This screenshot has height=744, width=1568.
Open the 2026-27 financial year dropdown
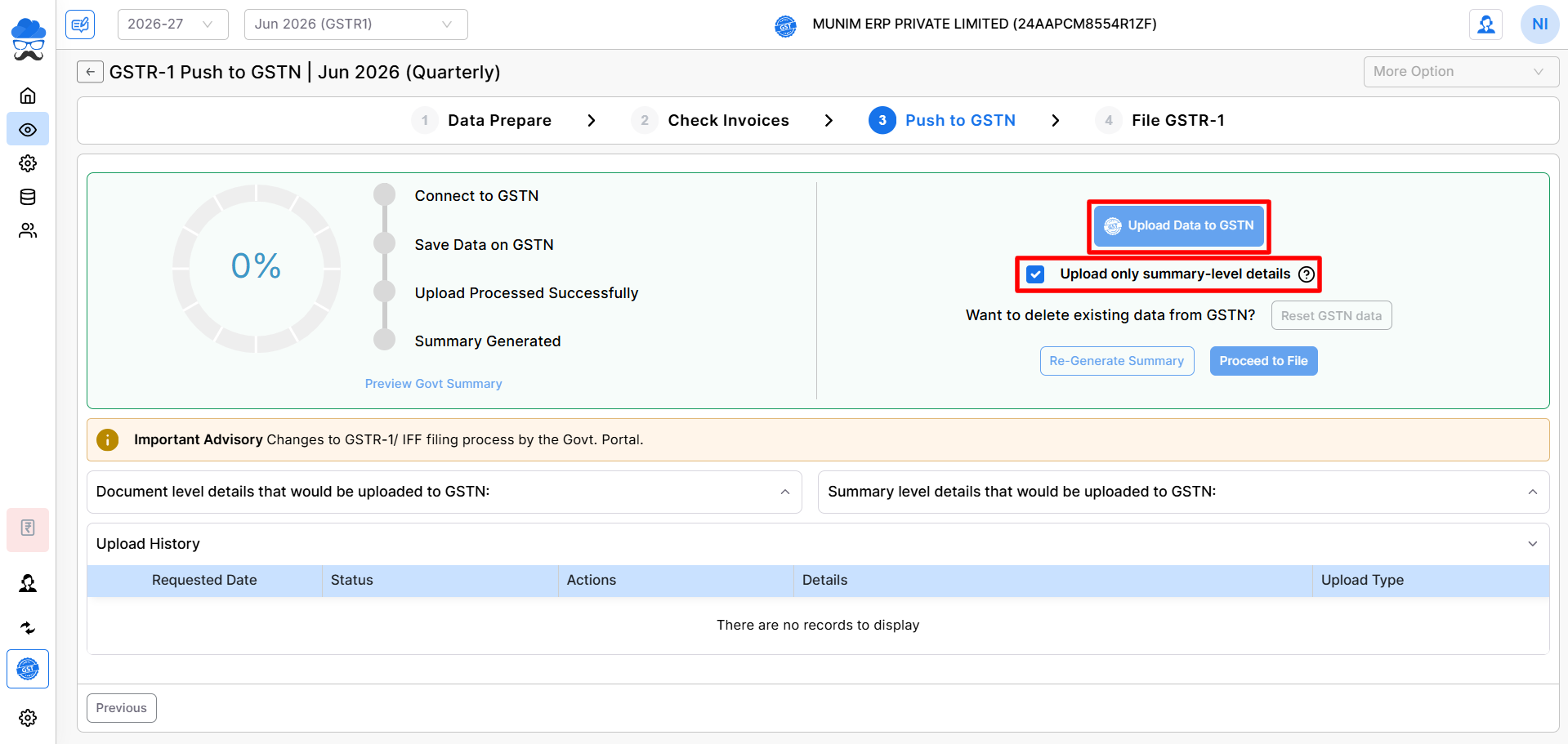(x=172, y=25)
